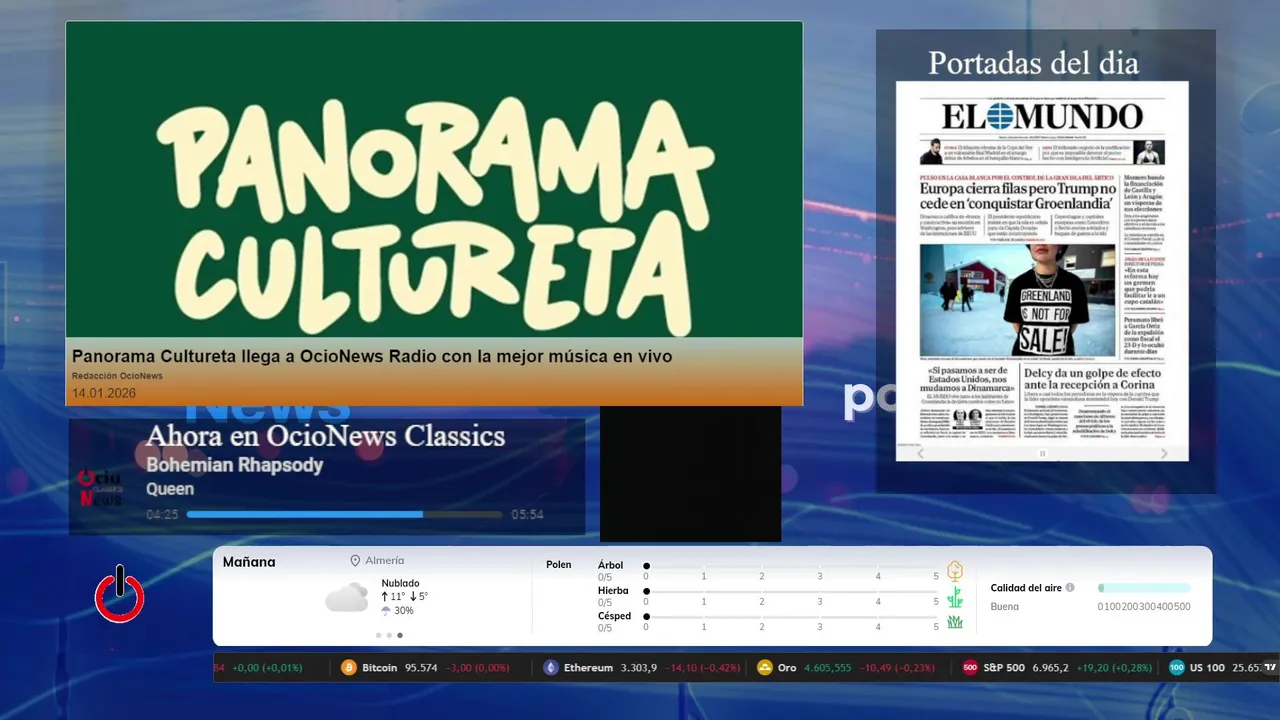
Task: Select the first weather carousel dot
Action: coord(378,635)
